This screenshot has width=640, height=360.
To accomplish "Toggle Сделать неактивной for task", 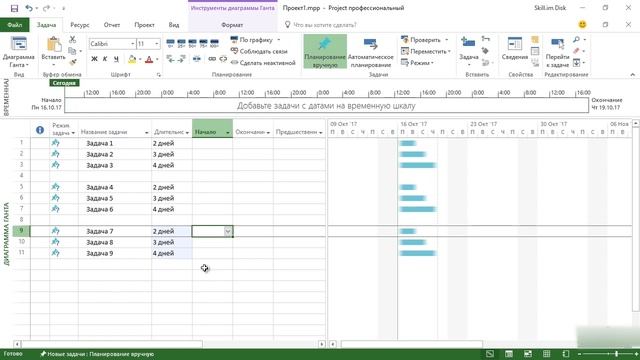I will point(263,62).
